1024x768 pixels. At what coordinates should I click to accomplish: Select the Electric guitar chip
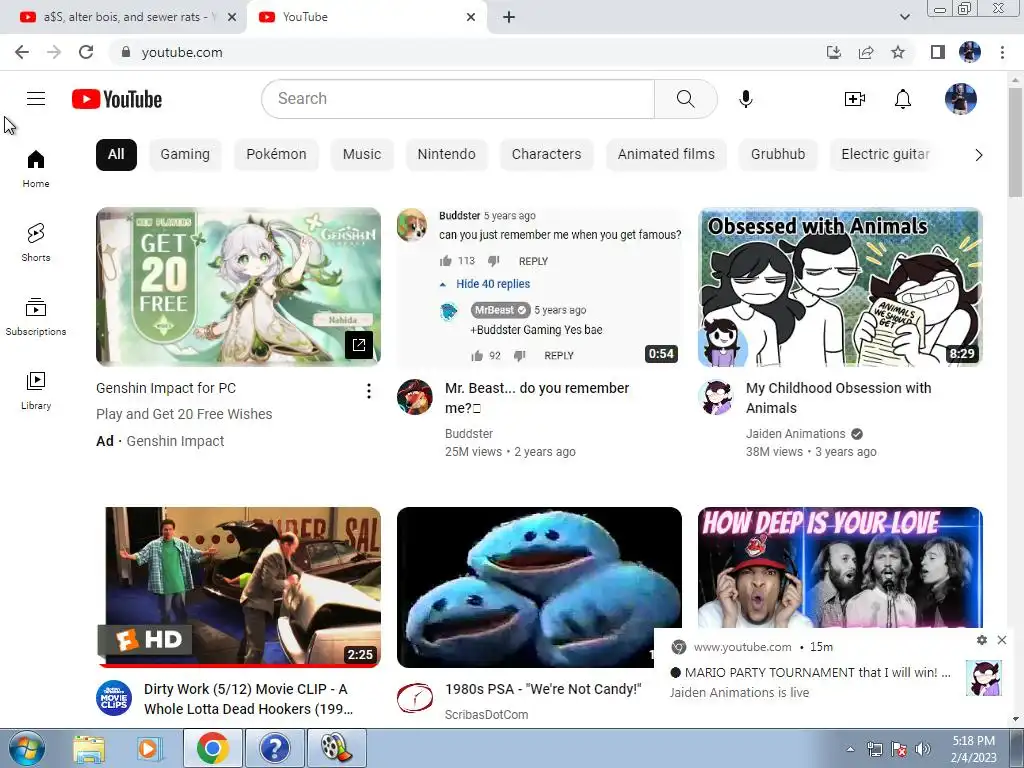tap(885, 155)
